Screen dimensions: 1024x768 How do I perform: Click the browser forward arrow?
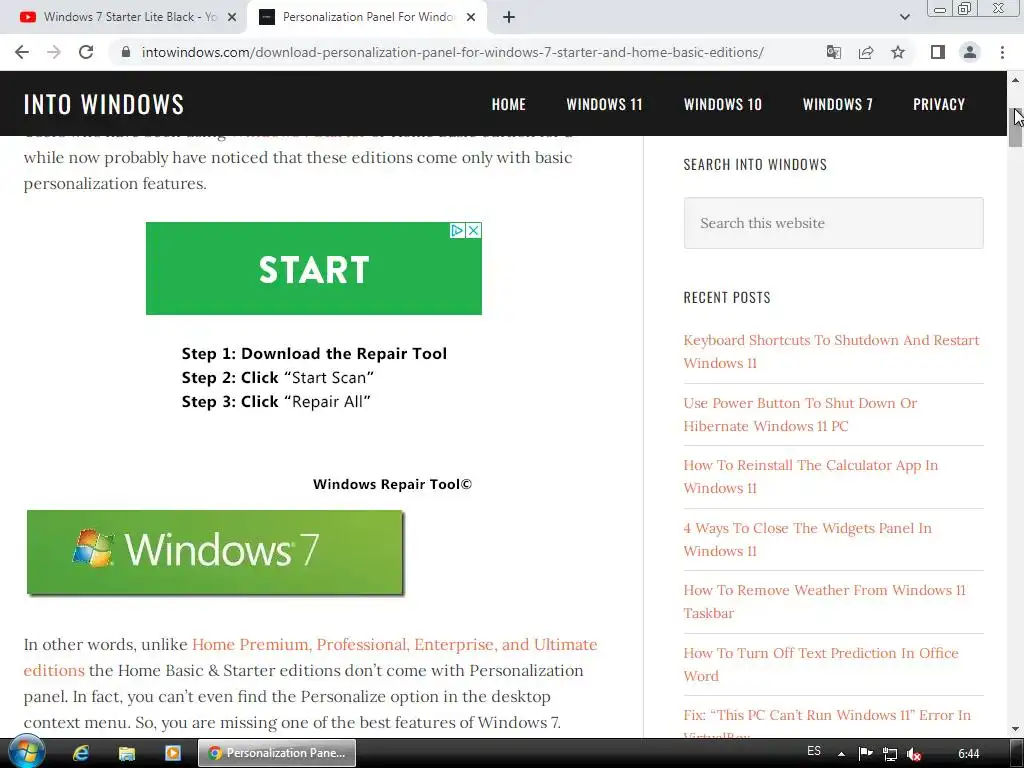click(54, 52)
